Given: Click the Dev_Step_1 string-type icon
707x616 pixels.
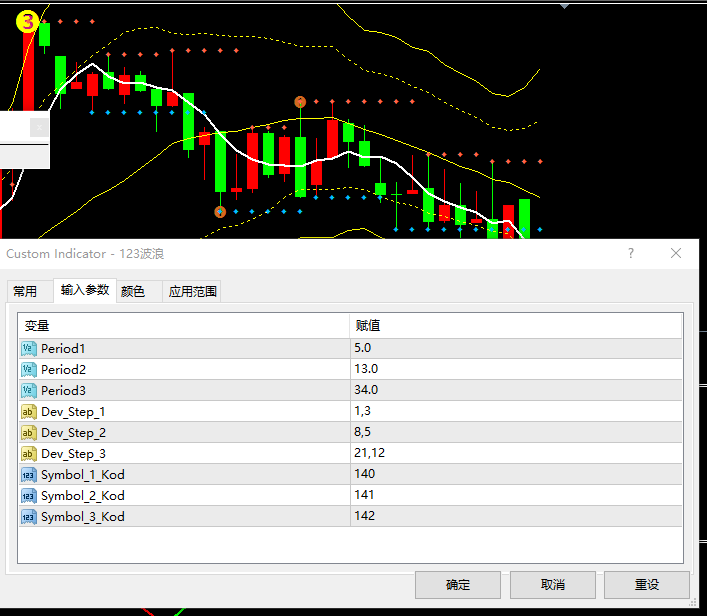Looking at the screenshot, I should [29, 412].
